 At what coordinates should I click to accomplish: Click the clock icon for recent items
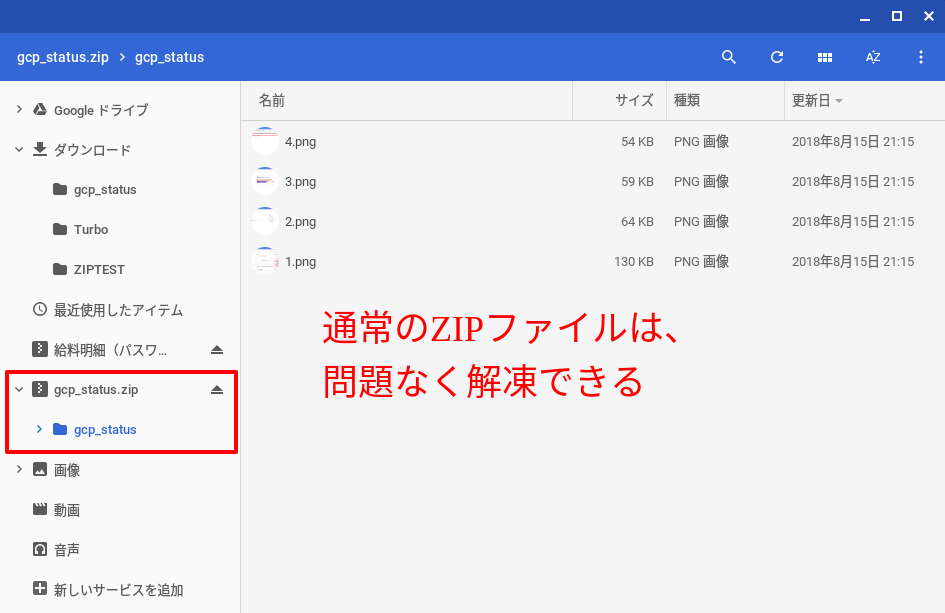pyautogui.click(x=40, y=310)
